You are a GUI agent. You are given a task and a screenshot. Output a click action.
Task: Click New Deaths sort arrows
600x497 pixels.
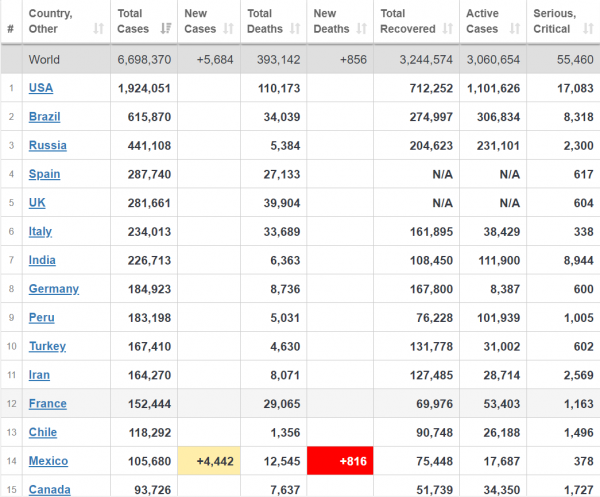click(362, 29)
